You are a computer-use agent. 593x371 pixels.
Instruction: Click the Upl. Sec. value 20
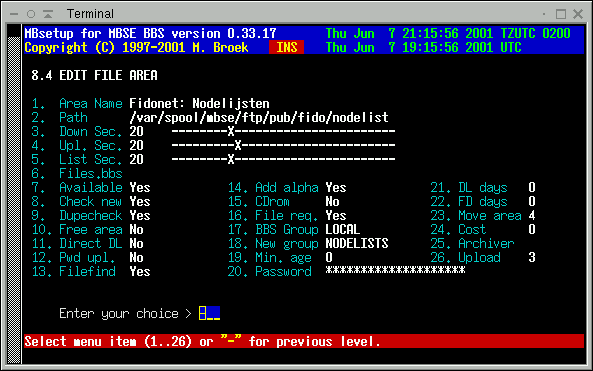pos(137,145)
